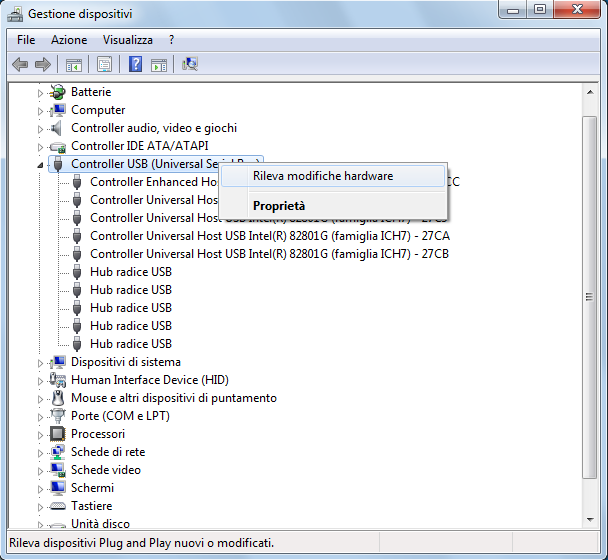Image resolution: width=608 pixels, height=560 pixels.
Task: Click the Schermi monitor icon
Action: pyautogui.click(x=58, y=488)
